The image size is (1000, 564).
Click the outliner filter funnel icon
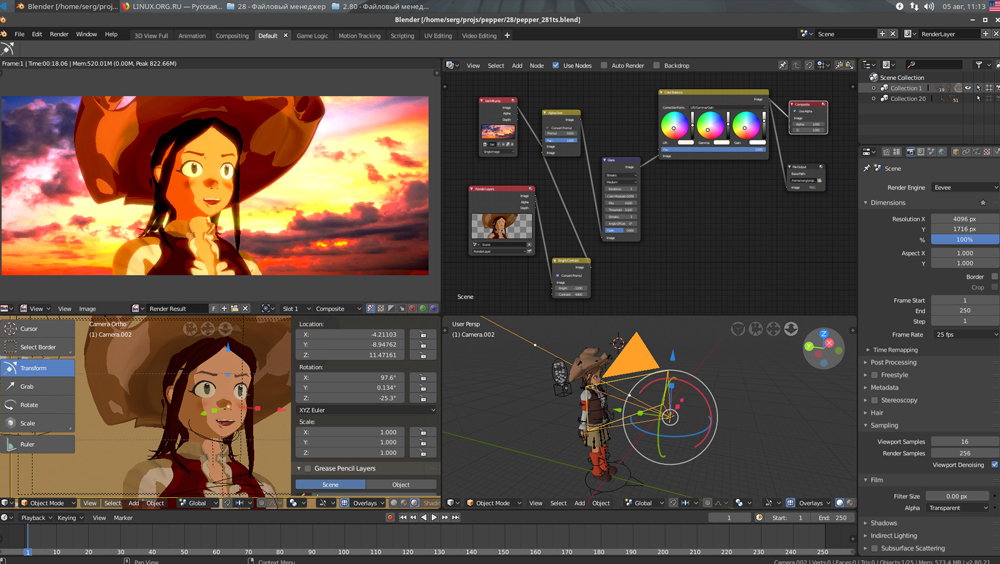(x=978, y=64)
